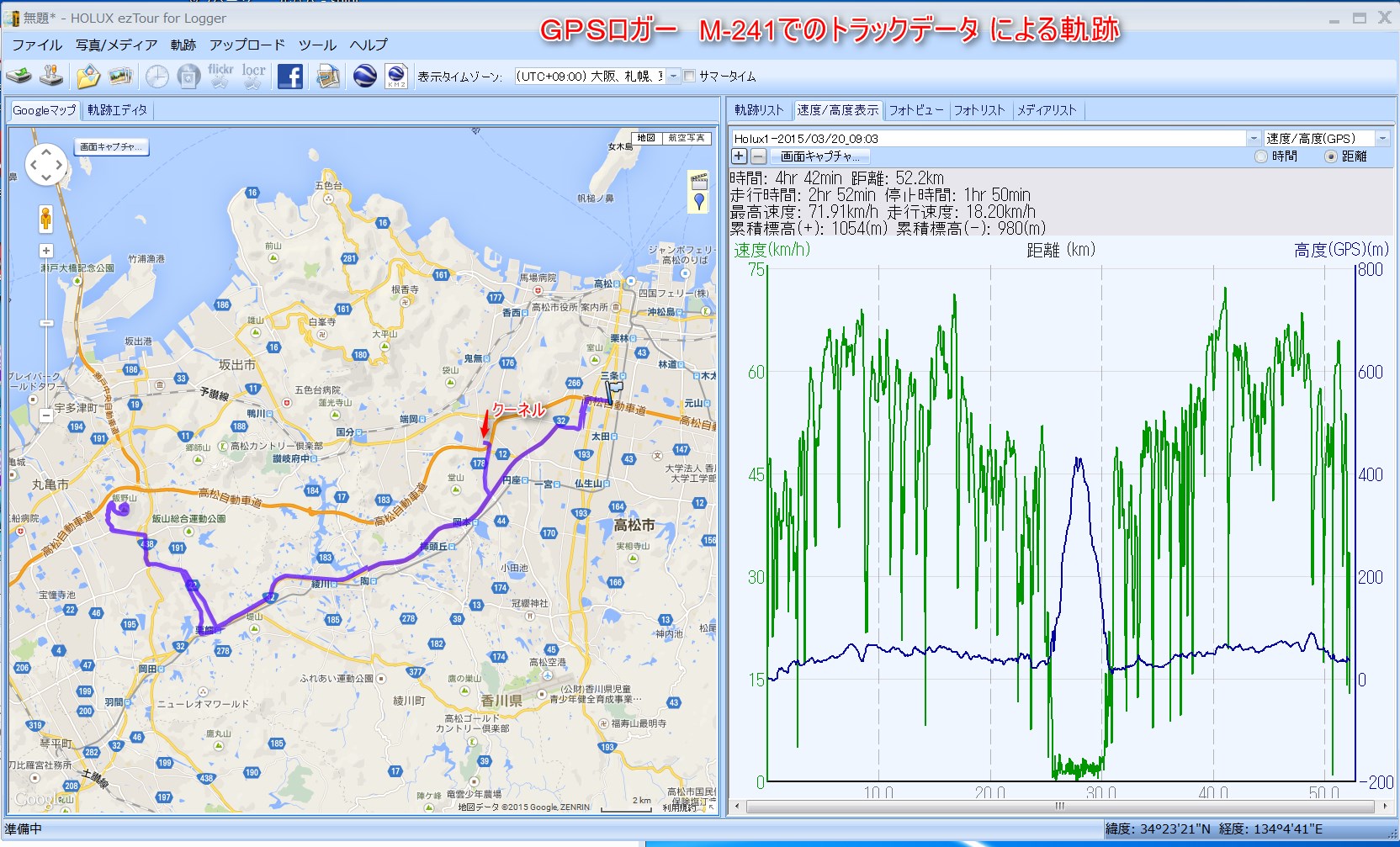Zoom in the map with plus button
Screen dimensions: 1400x847
coord(46,251)
